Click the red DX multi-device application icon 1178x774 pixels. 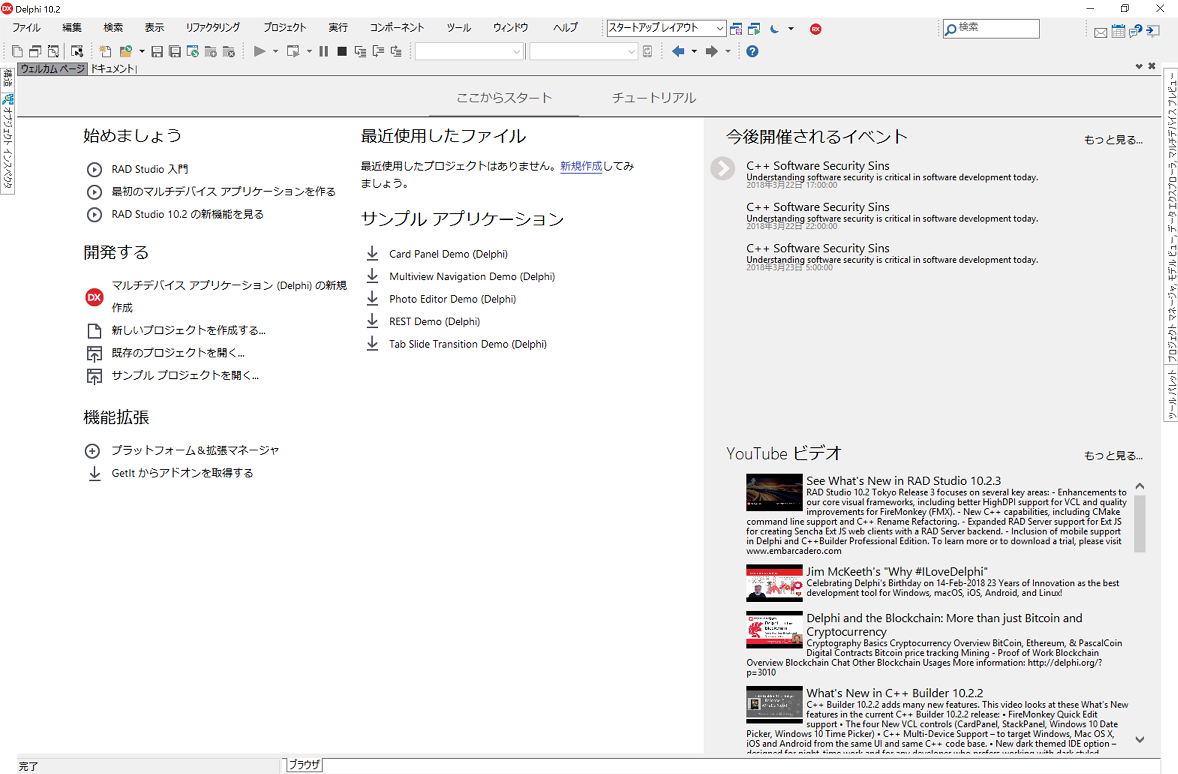pyautogui.click(x=94, y=298)
